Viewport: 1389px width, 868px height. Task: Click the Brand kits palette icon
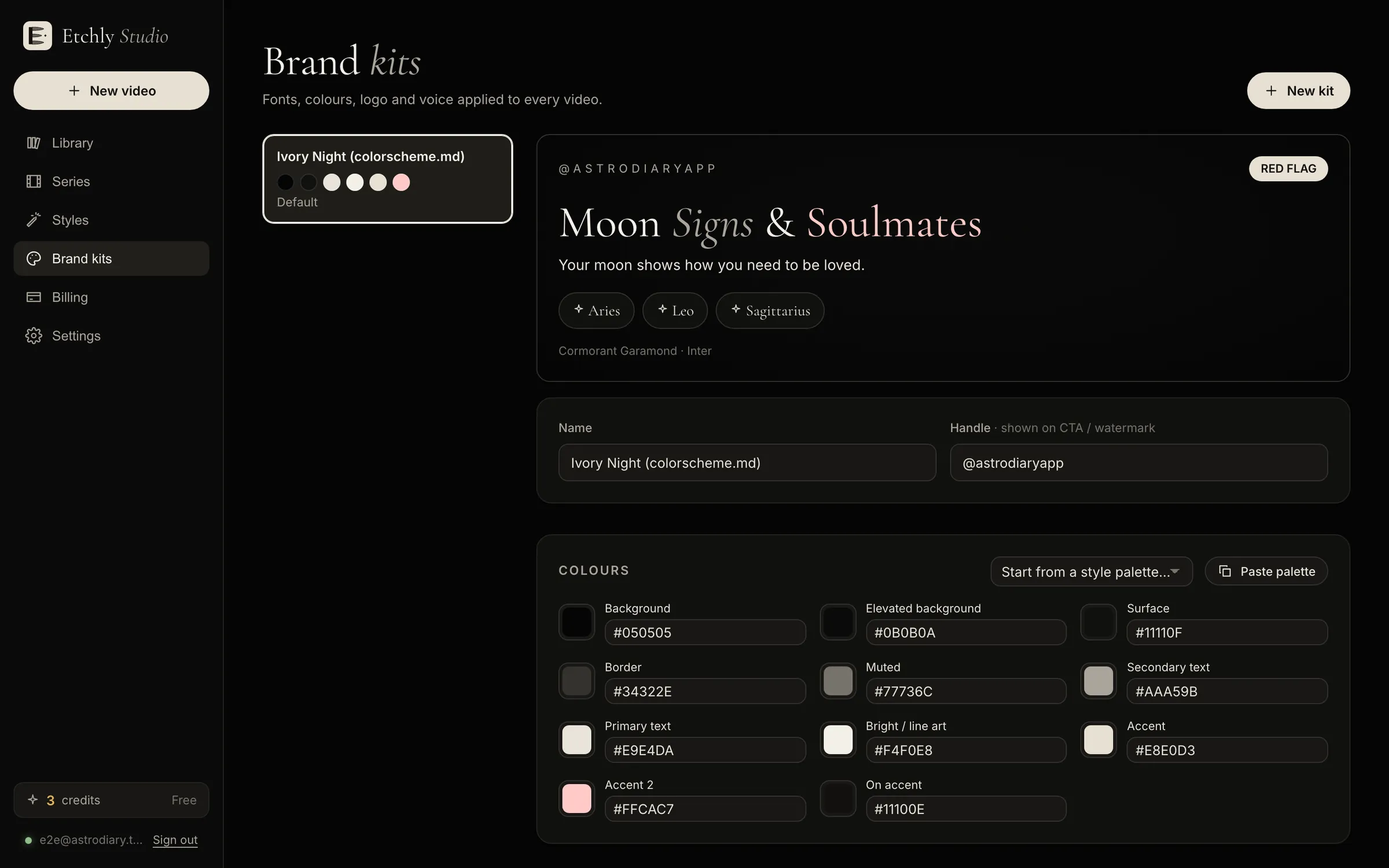tap(34, 259)
